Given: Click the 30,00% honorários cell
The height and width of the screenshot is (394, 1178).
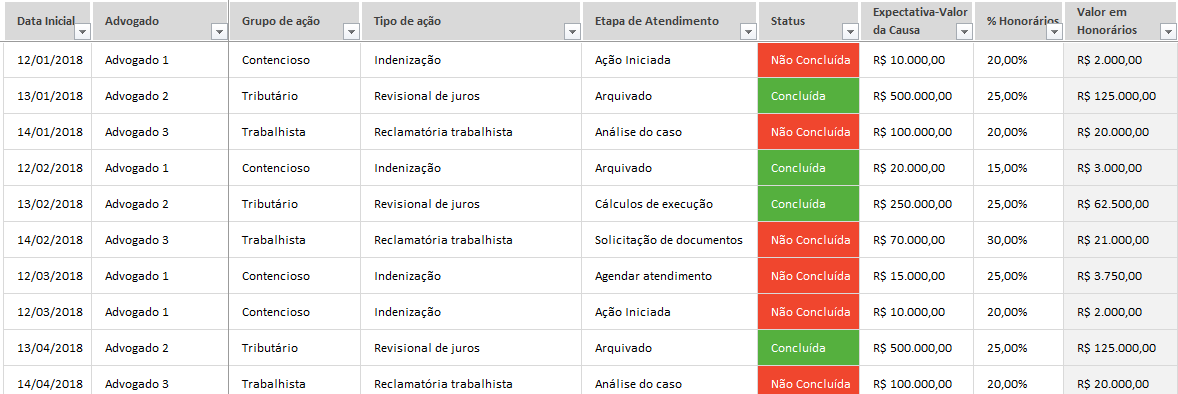Looking at the screenshot, I should coord(1019,241).
